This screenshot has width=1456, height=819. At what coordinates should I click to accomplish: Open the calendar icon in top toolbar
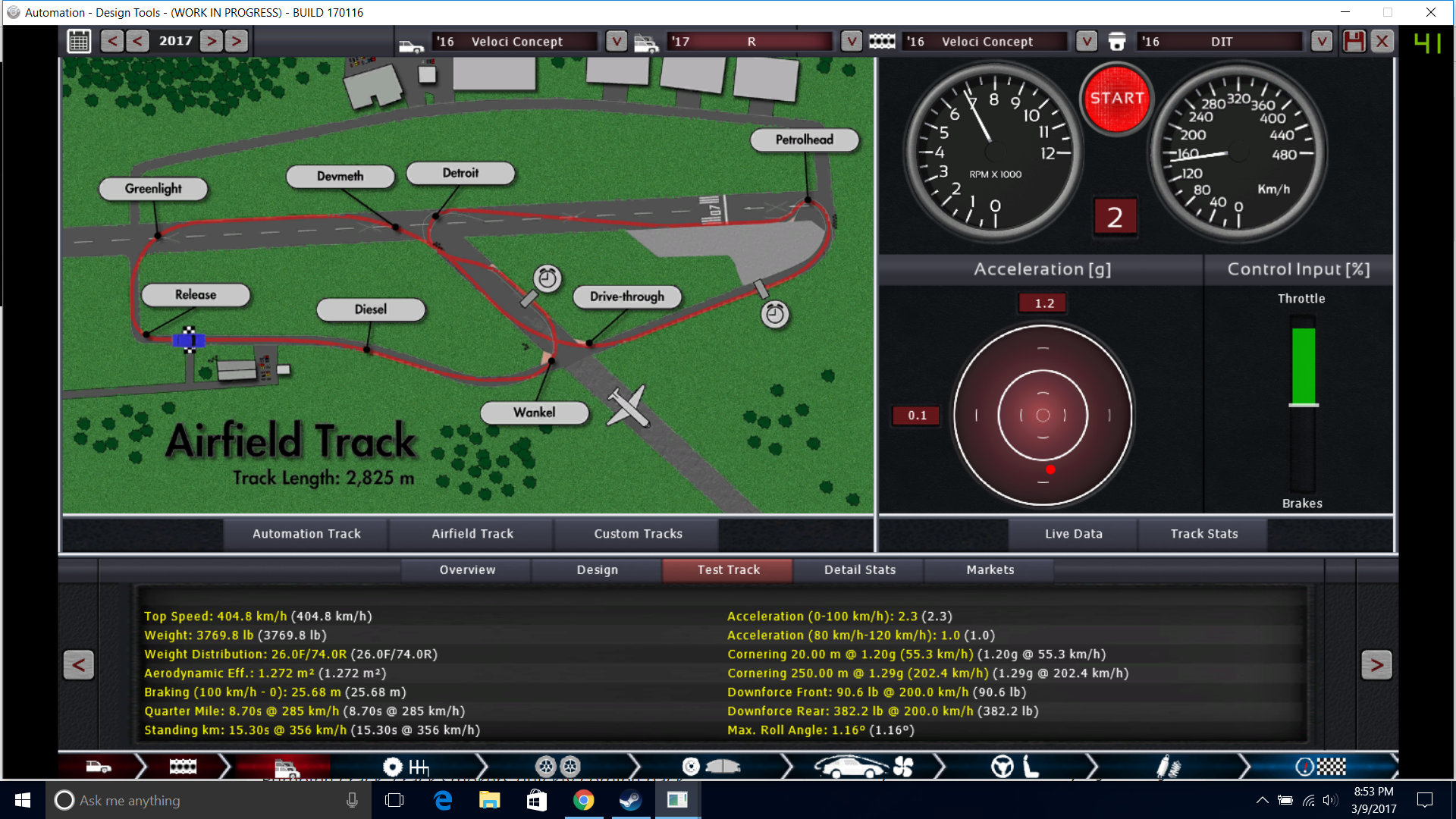pos(79,41)
